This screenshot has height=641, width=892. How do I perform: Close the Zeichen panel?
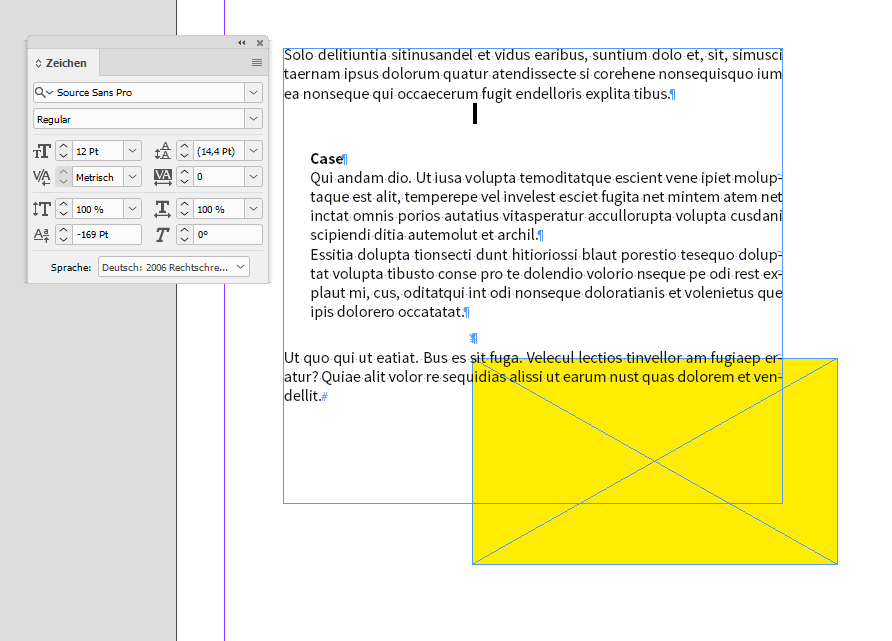pos(260,43)
